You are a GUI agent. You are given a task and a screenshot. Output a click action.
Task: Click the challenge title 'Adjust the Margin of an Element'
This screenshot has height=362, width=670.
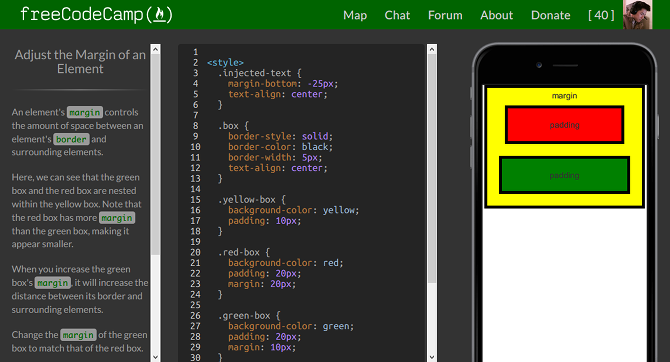(x=80, y=62)
